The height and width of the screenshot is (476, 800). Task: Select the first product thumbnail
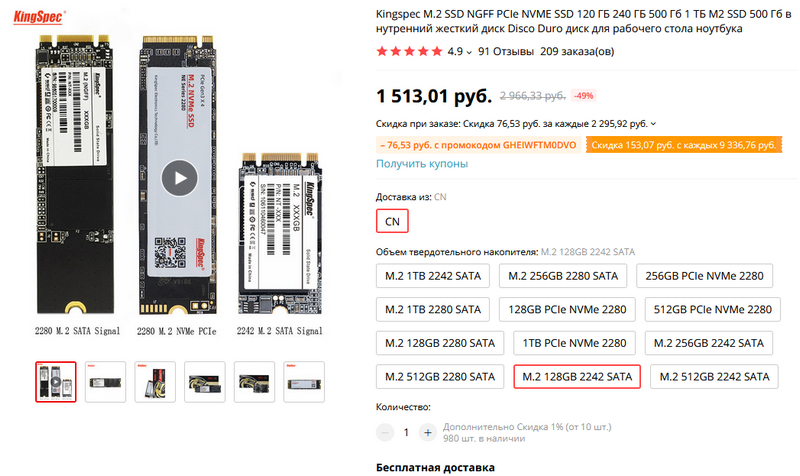[56, 381]
